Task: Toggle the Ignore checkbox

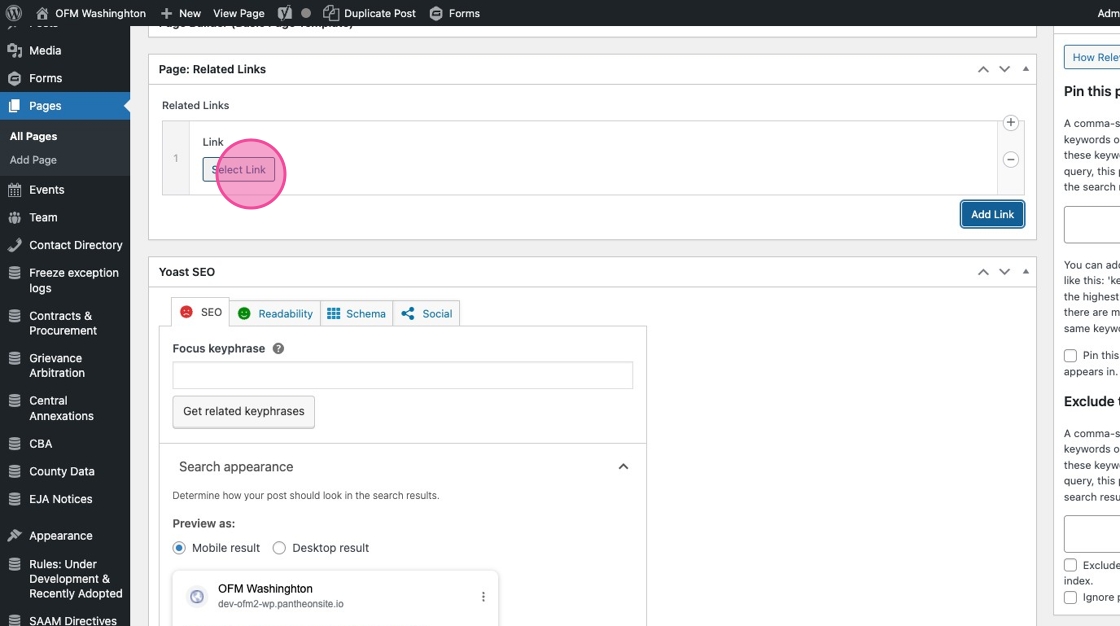Action: coord(1070,597)
